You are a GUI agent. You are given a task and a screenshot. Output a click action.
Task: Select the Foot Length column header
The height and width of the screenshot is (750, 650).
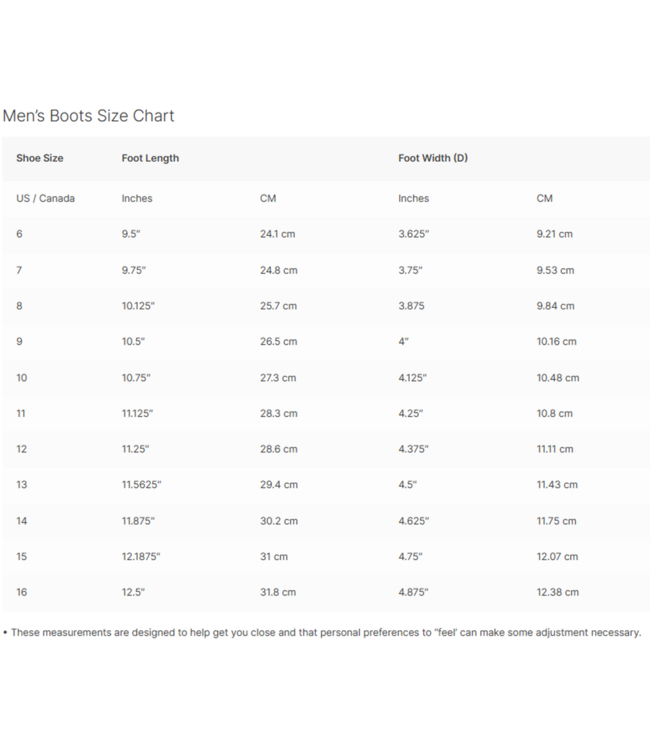150,158
